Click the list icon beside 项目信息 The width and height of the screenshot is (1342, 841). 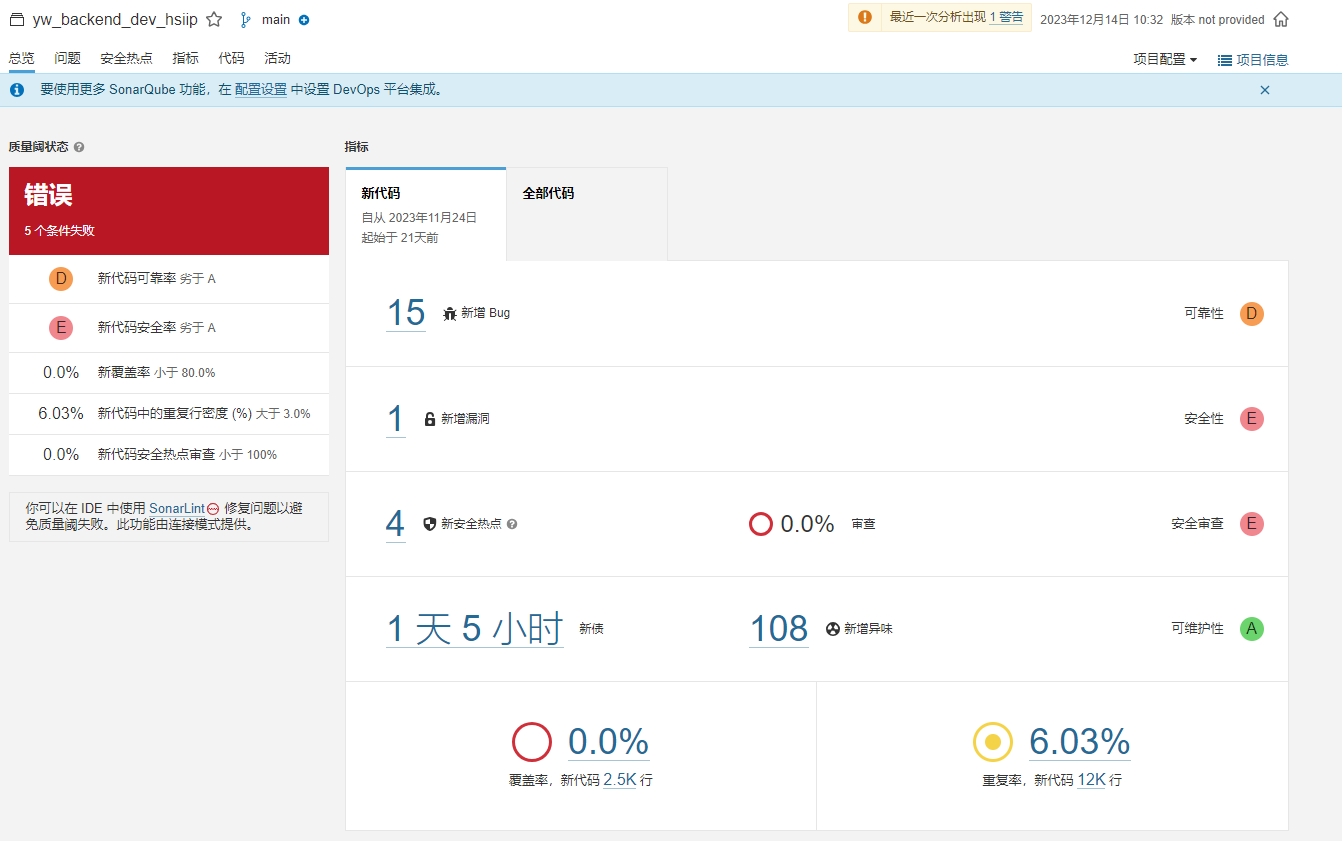pos(1224,60)
